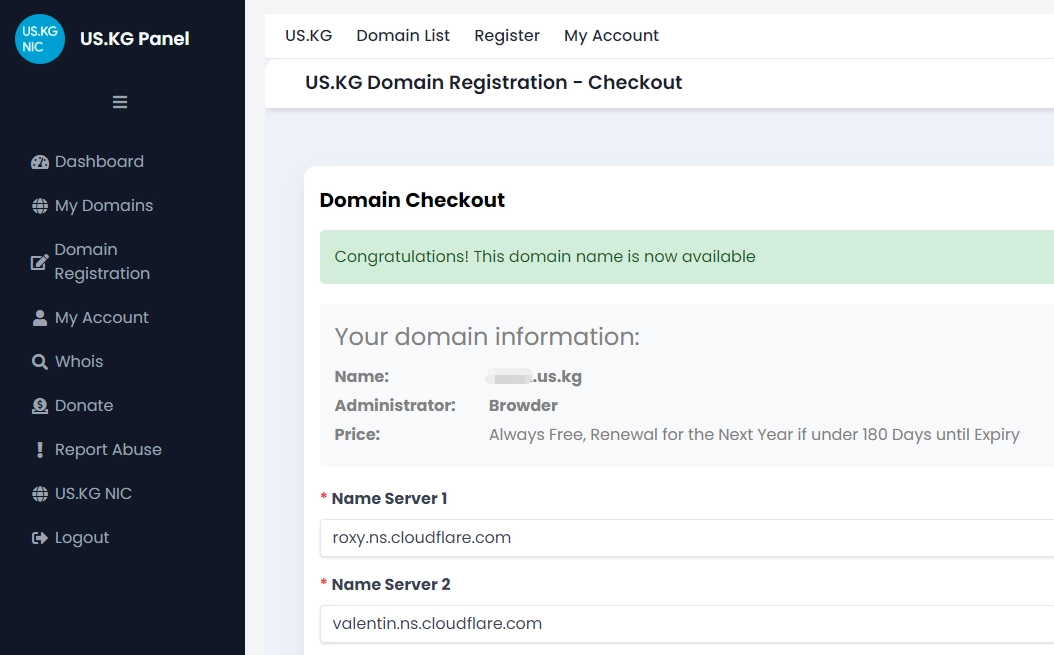Screen dimensions: 1054x655
Task: Toggle the hamburger sidebar menu
Action: coord(120,102)
